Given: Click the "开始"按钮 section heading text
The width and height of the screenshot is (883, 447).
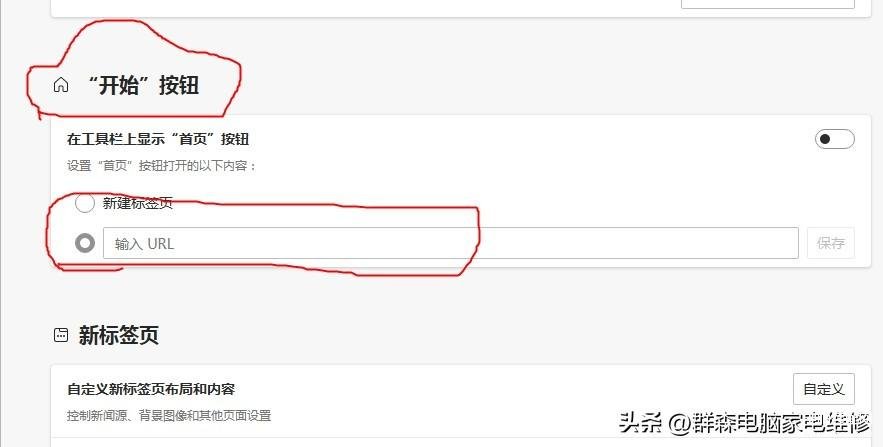Looking at the screenshot, I should [x=143, y=86].
